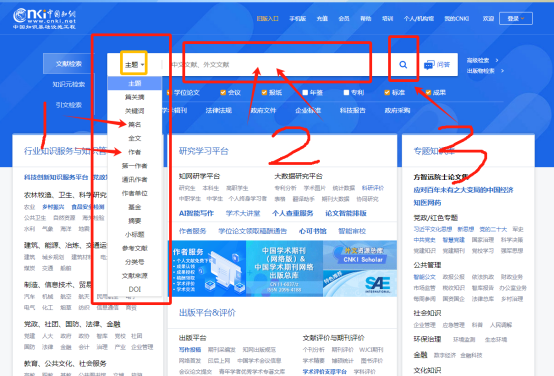Viewport: 554px width, 376px height.
Task: Switch to the 文献检索 tab
Action: 69,64
